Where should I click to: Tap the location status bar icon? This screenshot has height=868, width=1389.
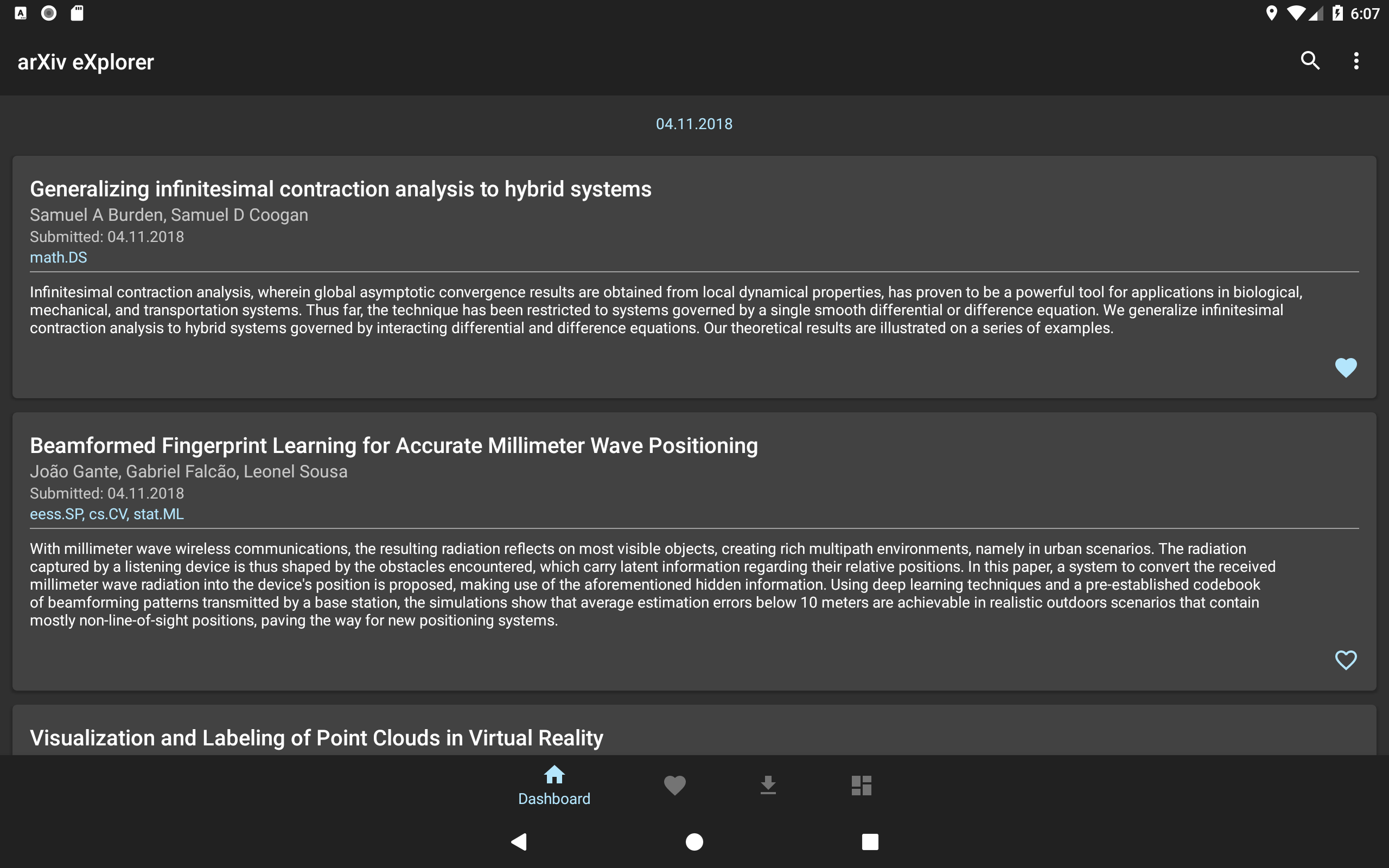(x=1271, y=13)
